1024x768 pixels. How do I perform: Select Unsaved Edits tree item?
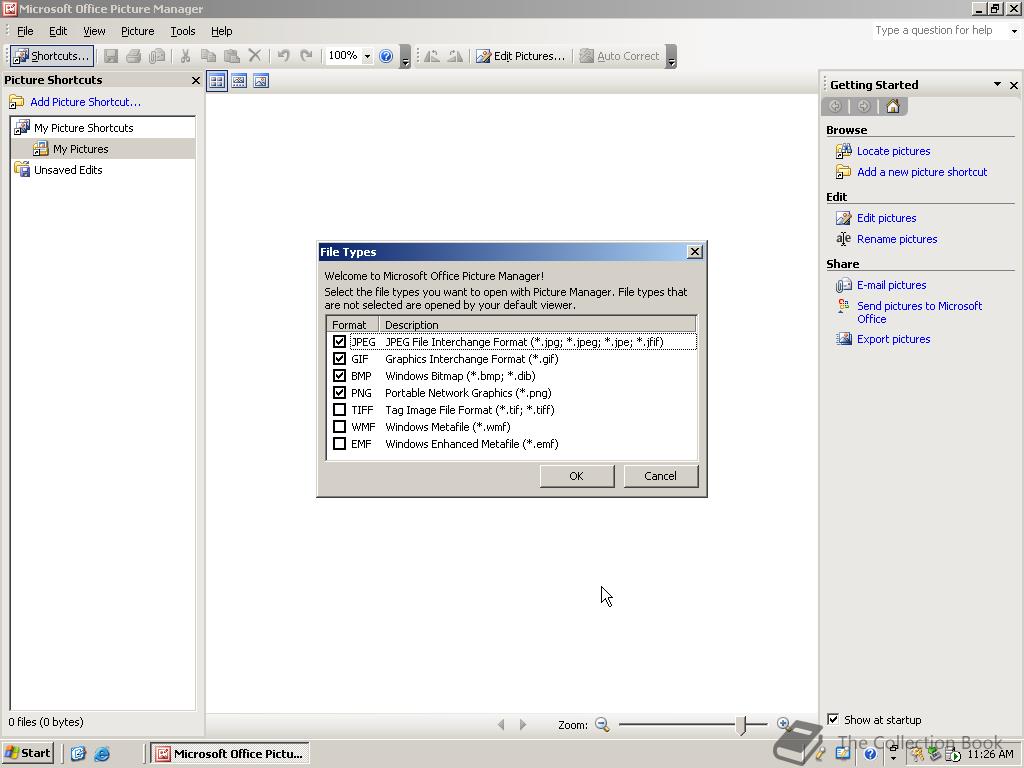pyautogui.click(x=68, y=170)
